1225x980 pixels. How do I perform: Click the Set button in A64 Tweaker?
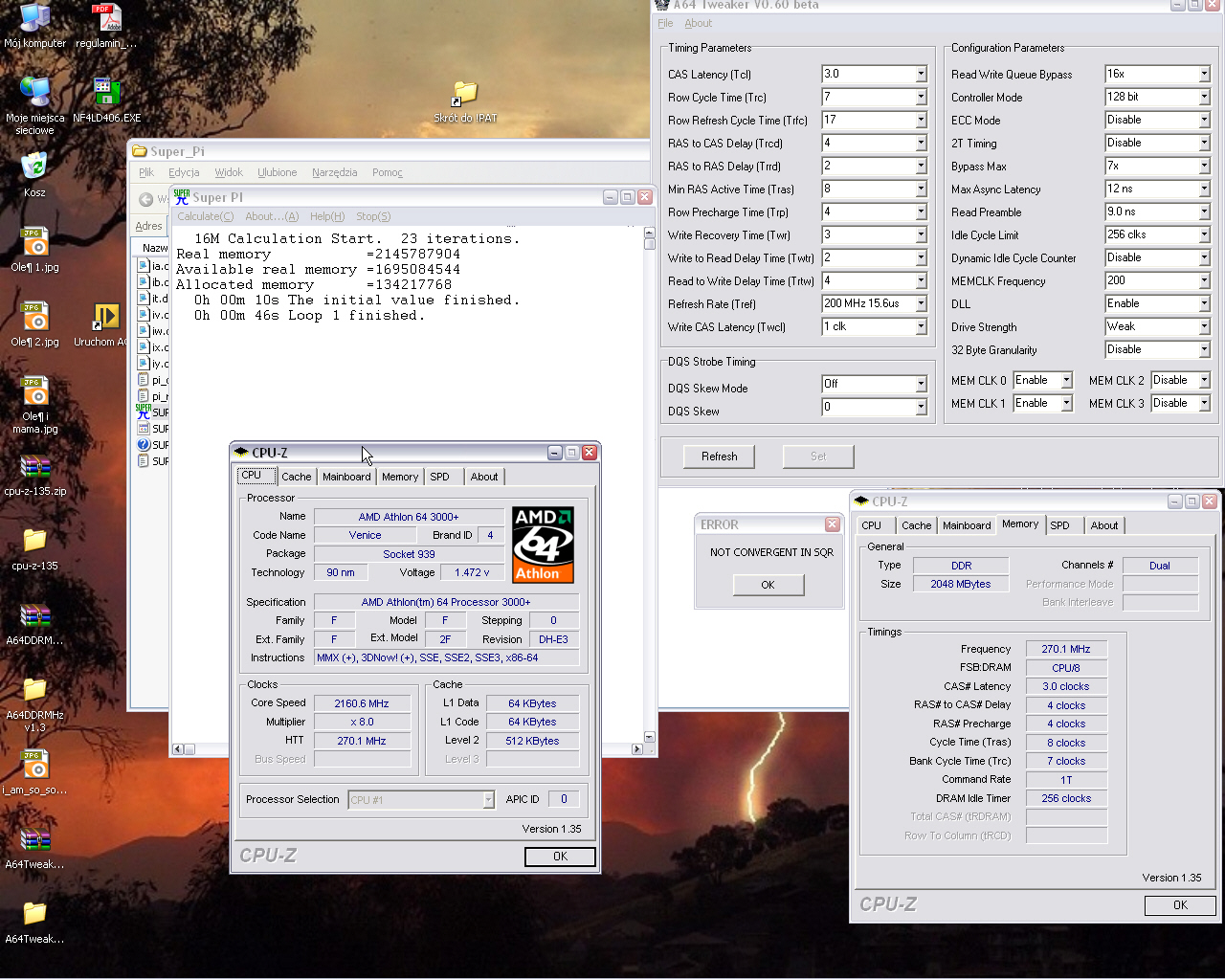pyautogui.click(x=818, y=457)
